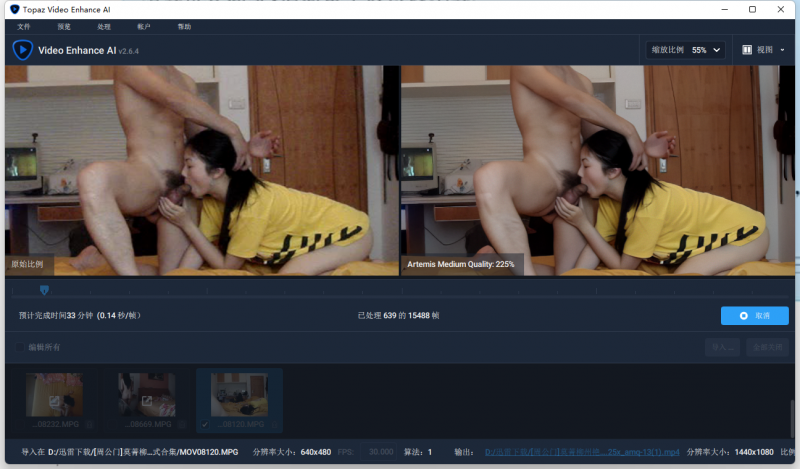Toggle the 编辑所有 checkbox

pos(19,347)
